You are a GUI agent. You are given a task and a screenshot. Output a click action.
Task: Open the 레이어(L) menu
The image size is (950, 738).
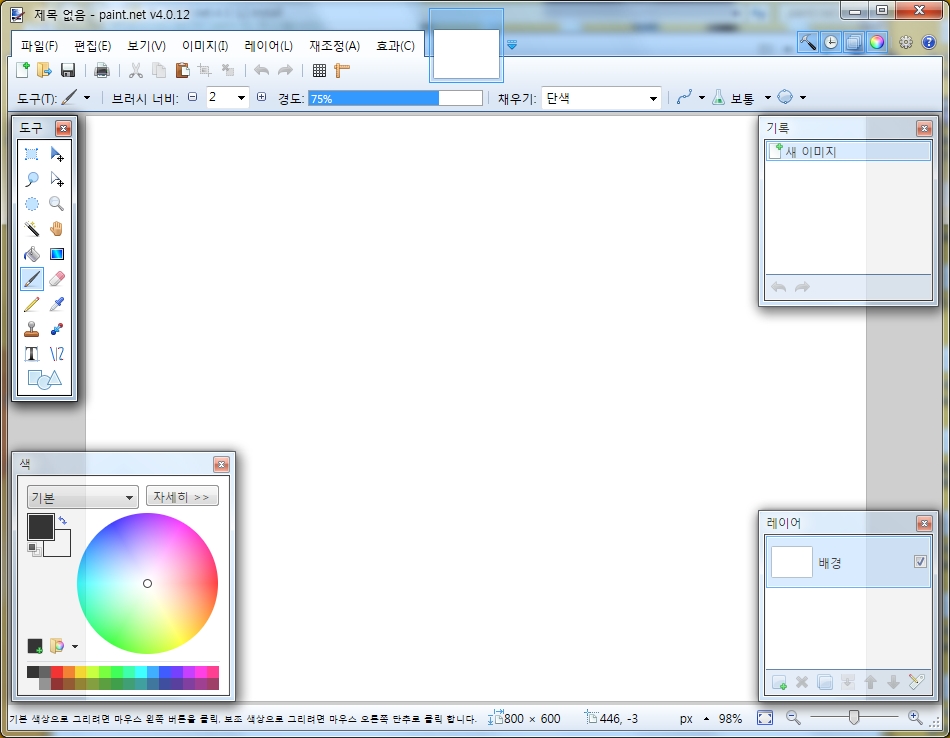[268, 46]
